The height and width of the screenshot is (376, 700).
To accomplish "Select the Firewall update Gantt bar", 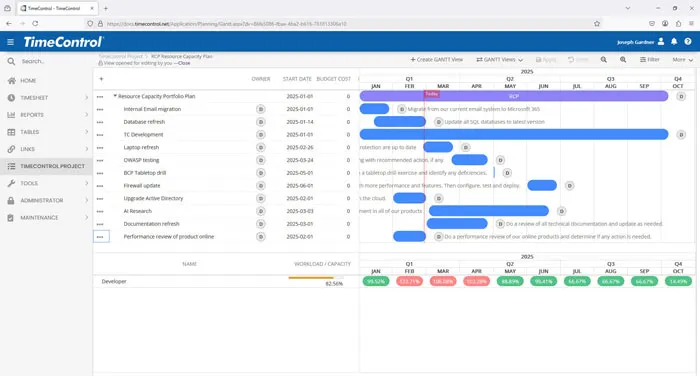I will 542,185.
